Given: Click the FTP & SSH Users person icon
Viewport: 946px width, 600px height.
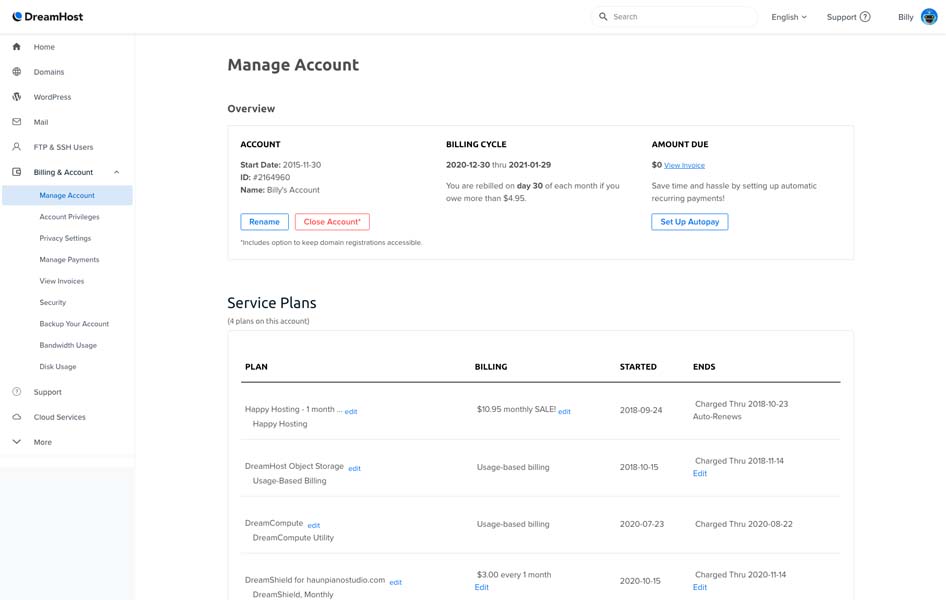Looking at the screenshot, I should (17, 147).
